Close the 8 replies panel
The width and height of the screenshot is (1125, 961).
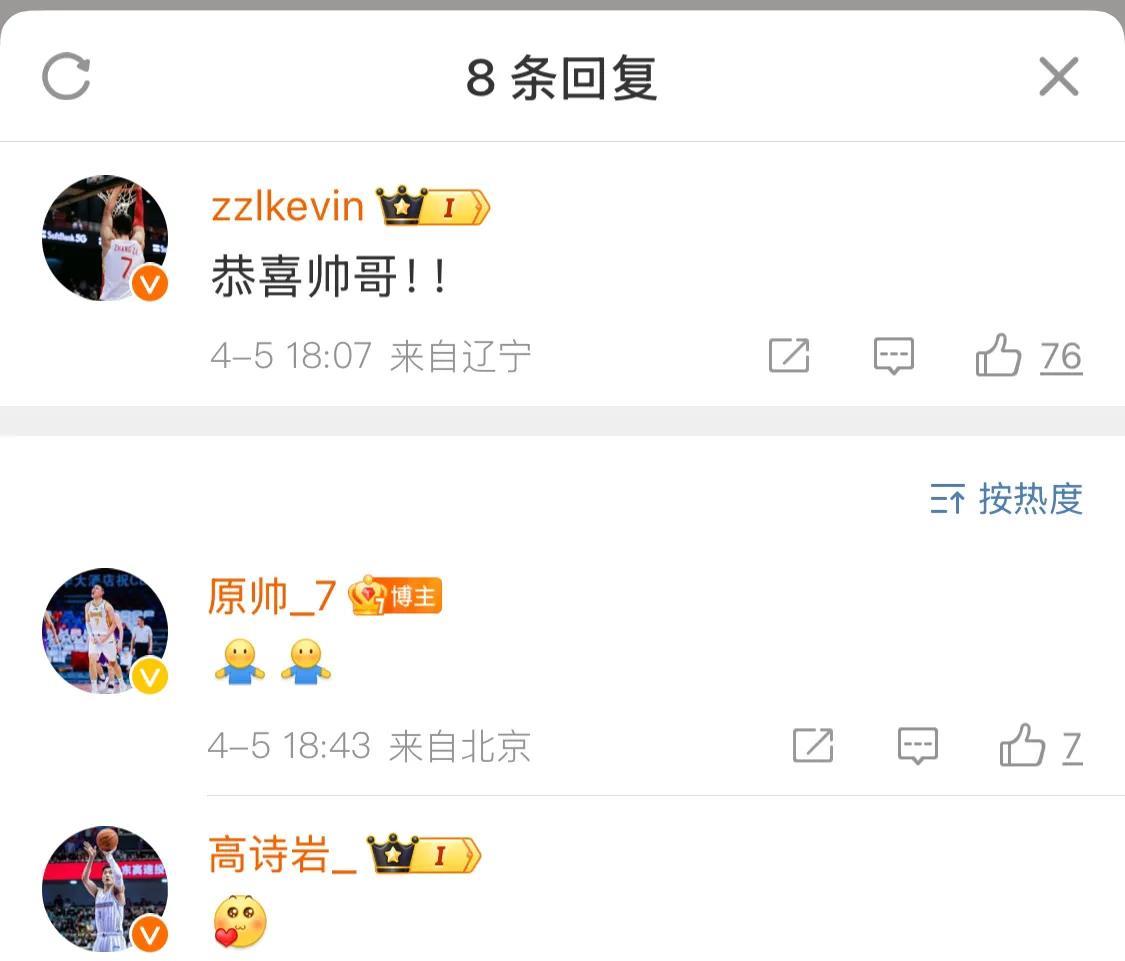[1058, 76]
